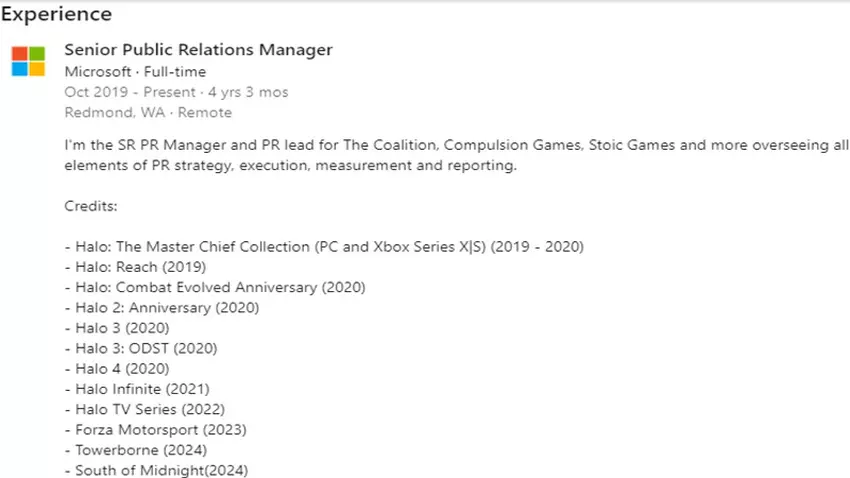Select the Halo 4 (2020) credit
Image resolution: width=850 pixels, height=478 pixels.
pyautogui.click(x=117, y=368)
